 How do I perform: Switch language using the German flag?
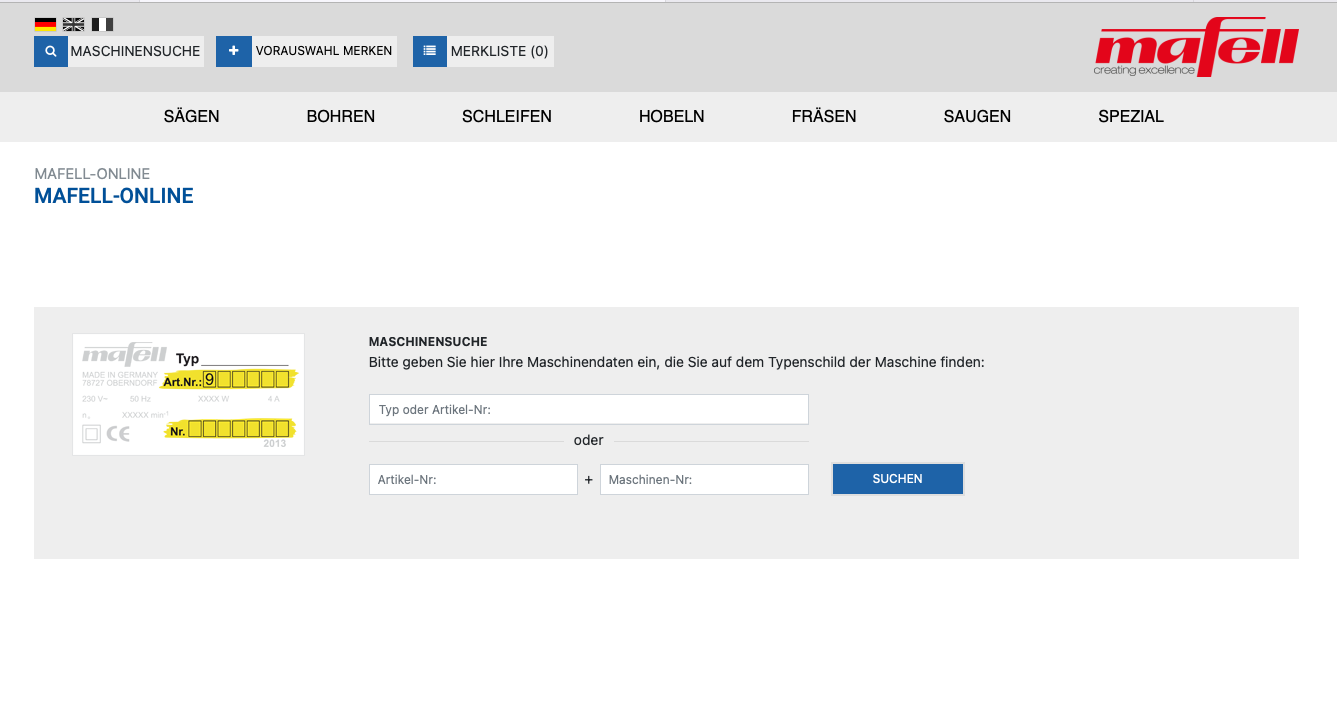tap(45, 24)
